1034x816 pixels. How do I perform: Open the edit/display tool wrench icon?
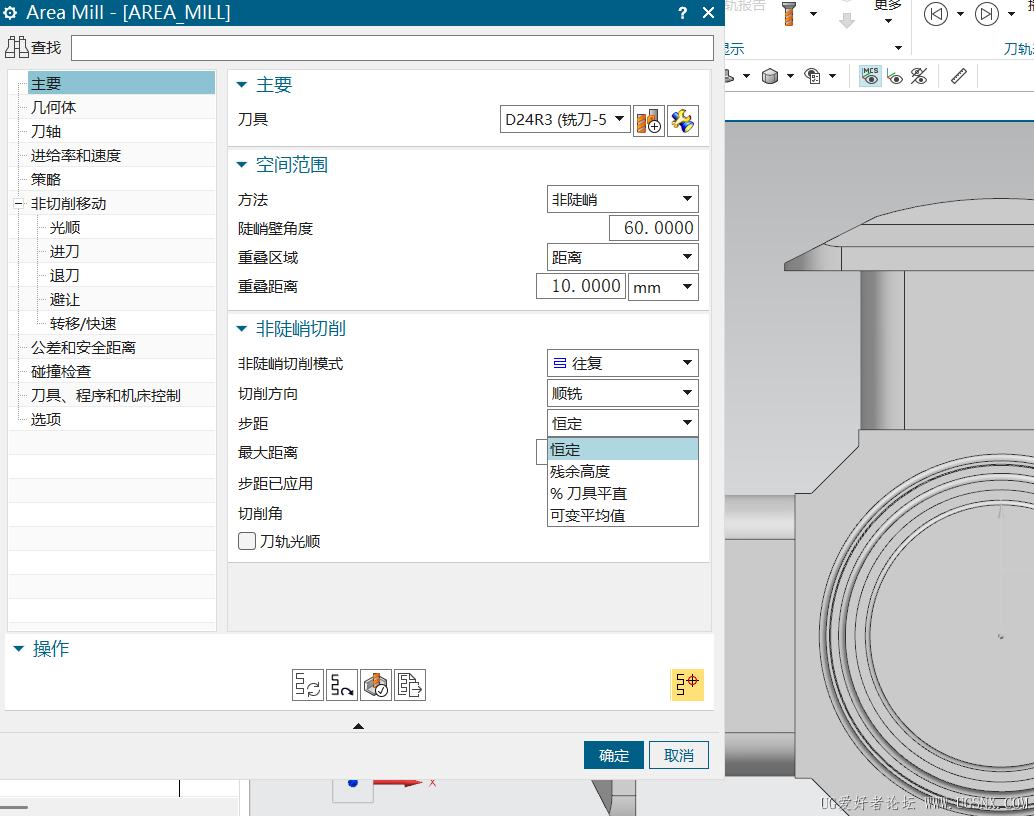click(x=683, y=121)
